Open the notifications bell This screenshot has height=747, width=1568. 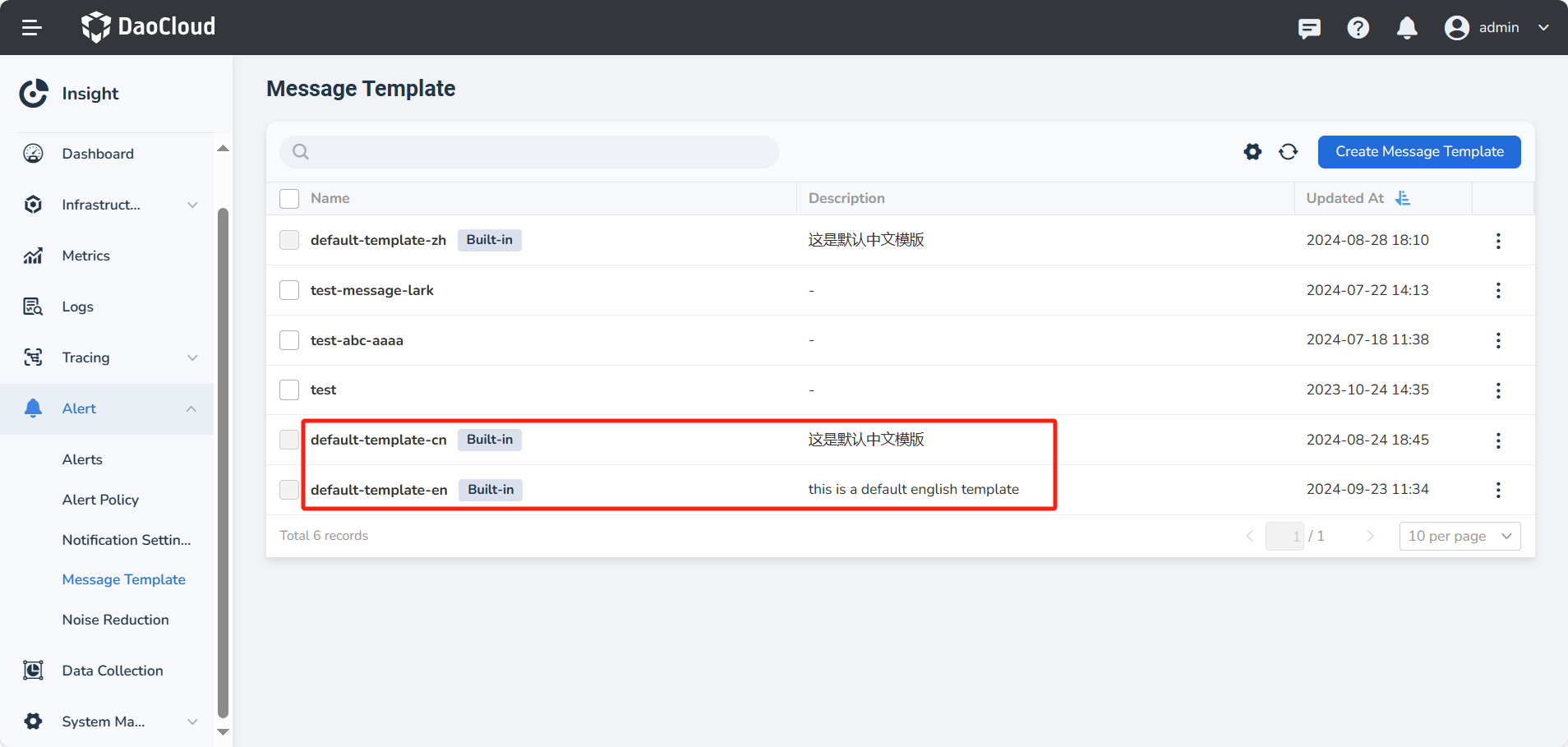tap(1407, 28)
